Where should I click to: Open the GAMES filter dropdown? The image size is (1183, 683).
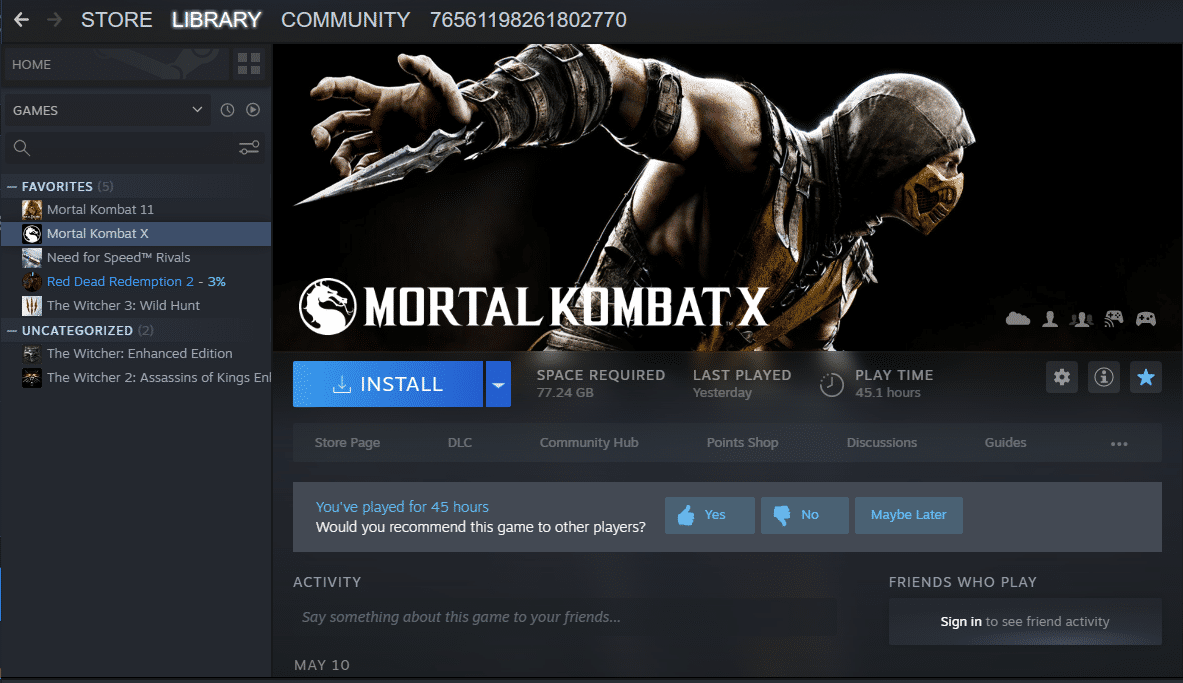point(107,110)
